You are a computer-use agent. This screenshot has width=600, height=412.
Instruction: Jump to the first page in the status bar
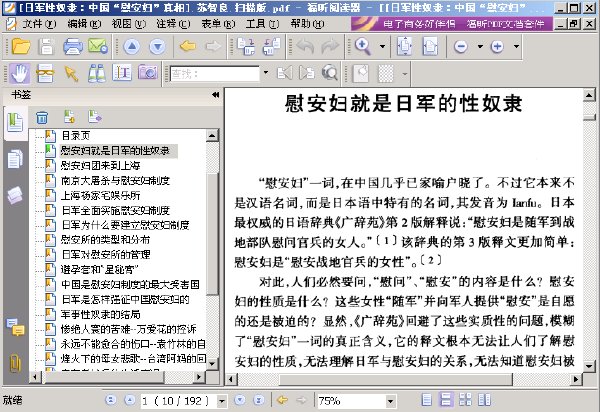pos(111,400)
